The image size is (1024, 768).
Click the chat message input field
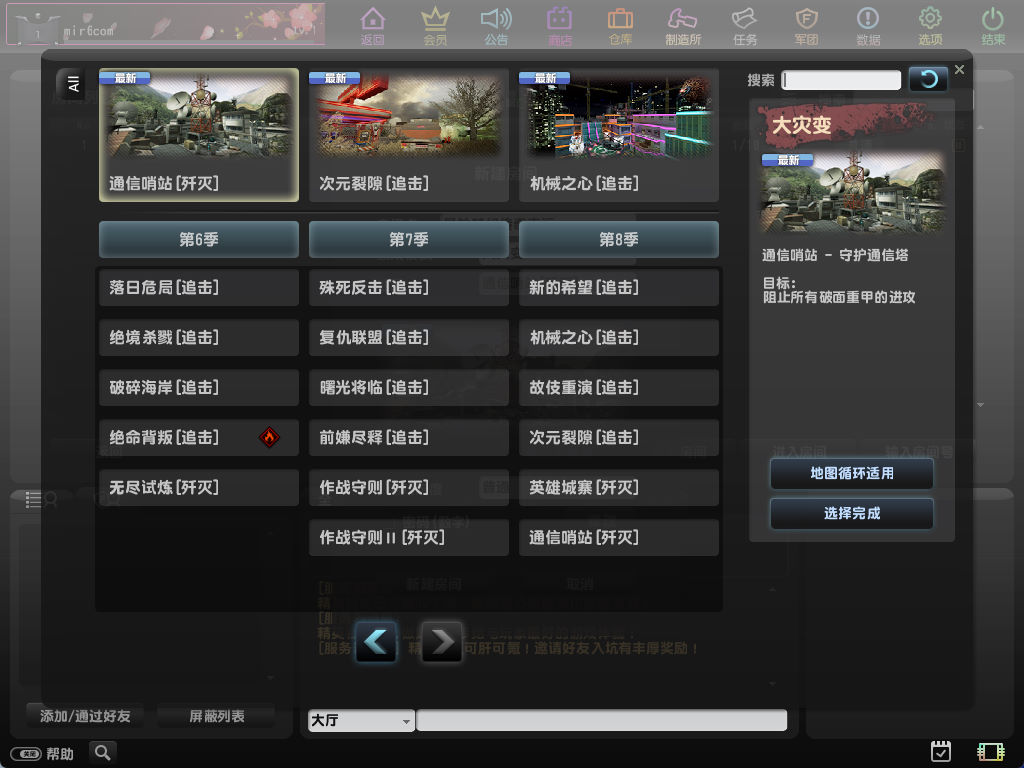tap(601, 720)
